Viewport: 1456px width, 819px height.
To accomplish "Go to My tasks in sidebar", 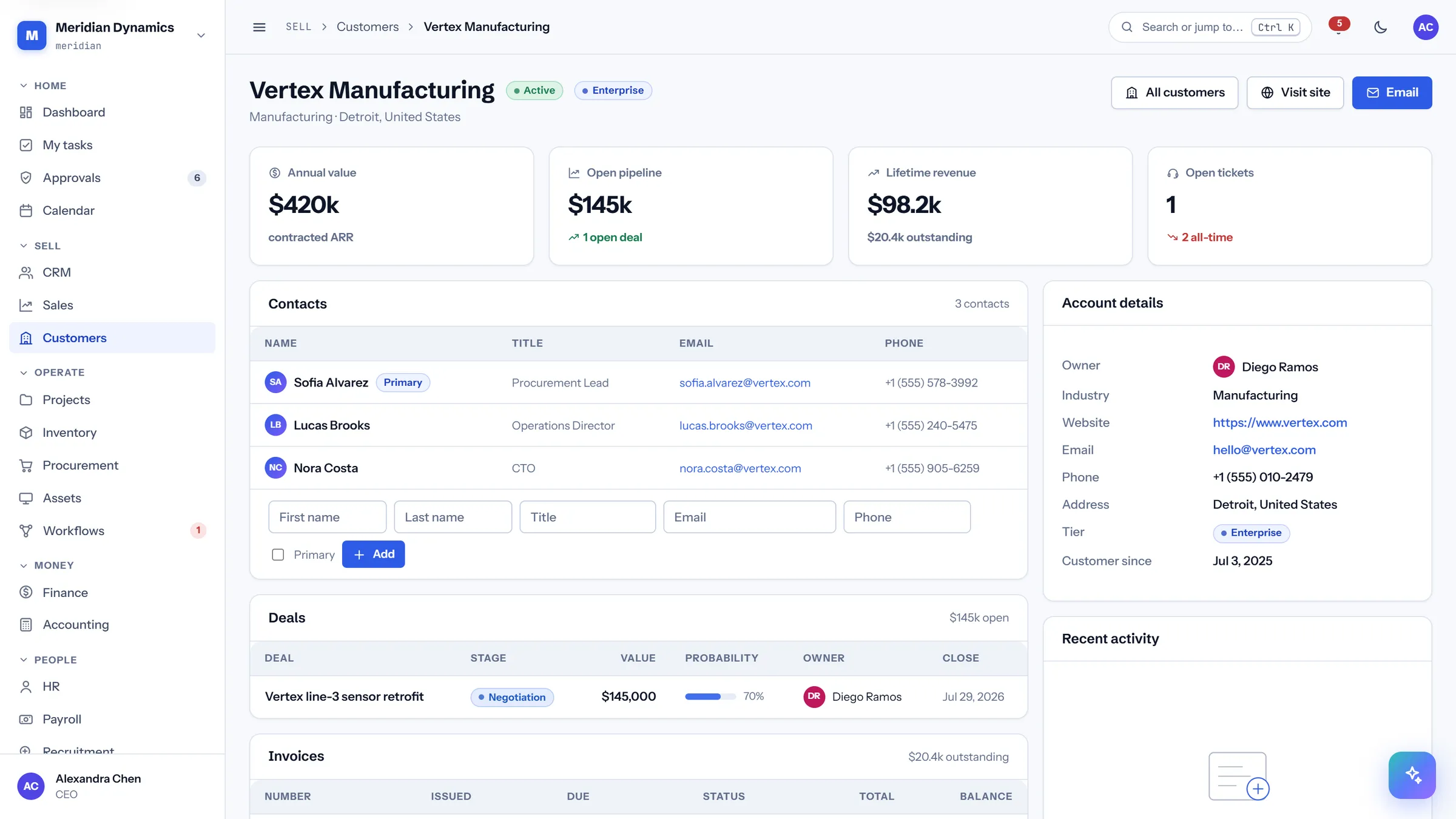I will click(x=112, y=145).
